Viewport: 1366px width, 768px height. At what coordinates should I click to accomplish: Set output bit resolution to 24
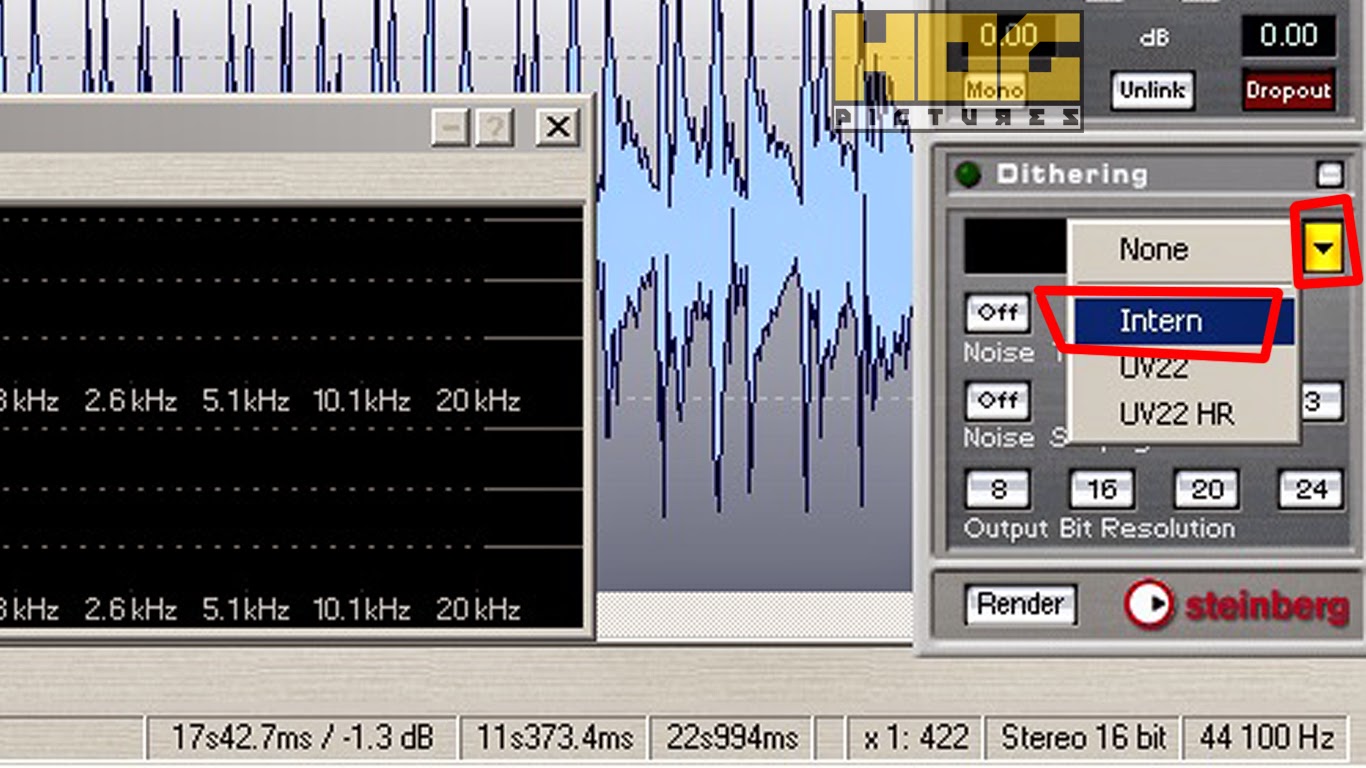coord(1311,489)
